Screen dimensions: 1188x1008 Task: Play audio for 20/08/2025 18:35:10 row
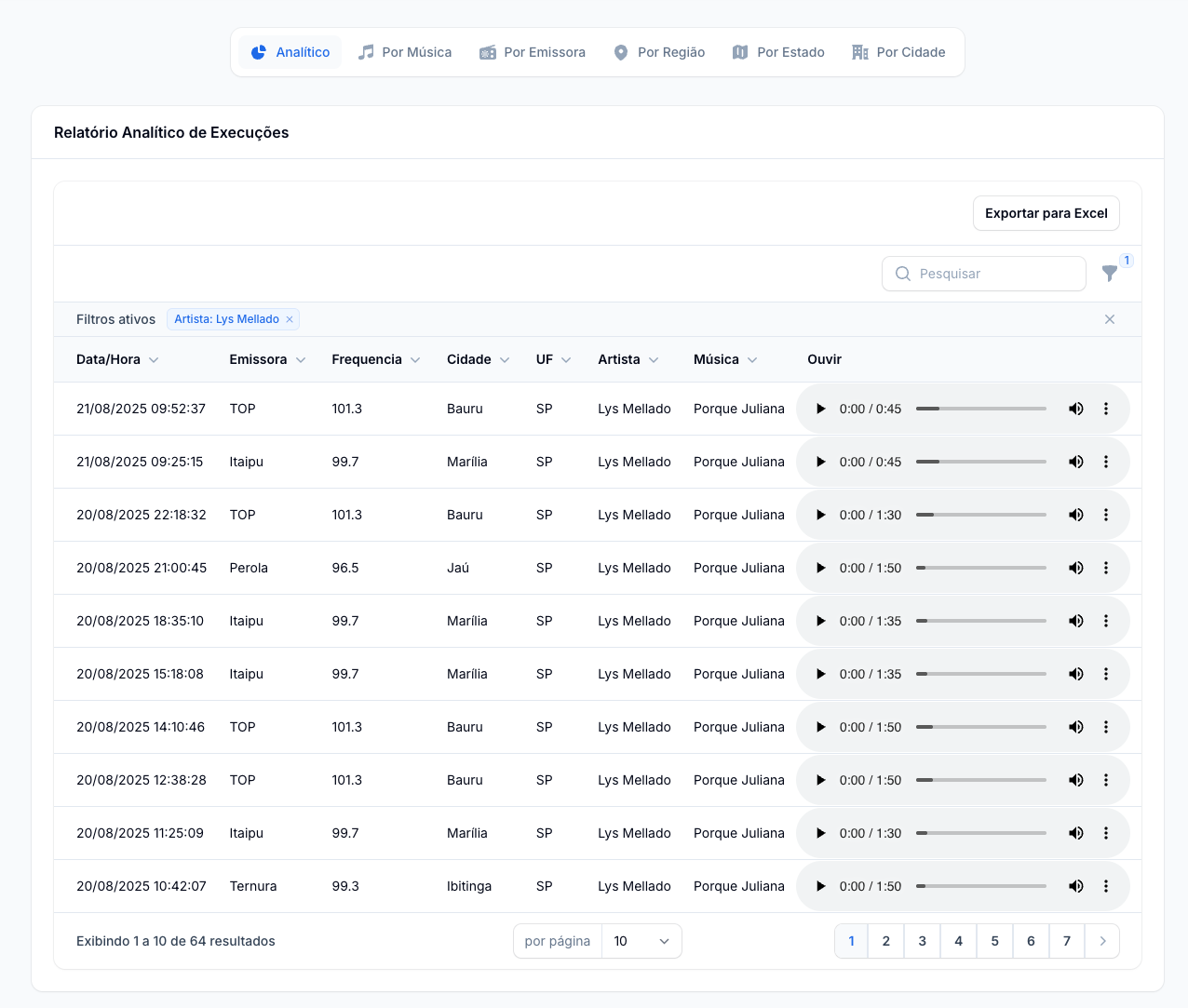point(820,621)
